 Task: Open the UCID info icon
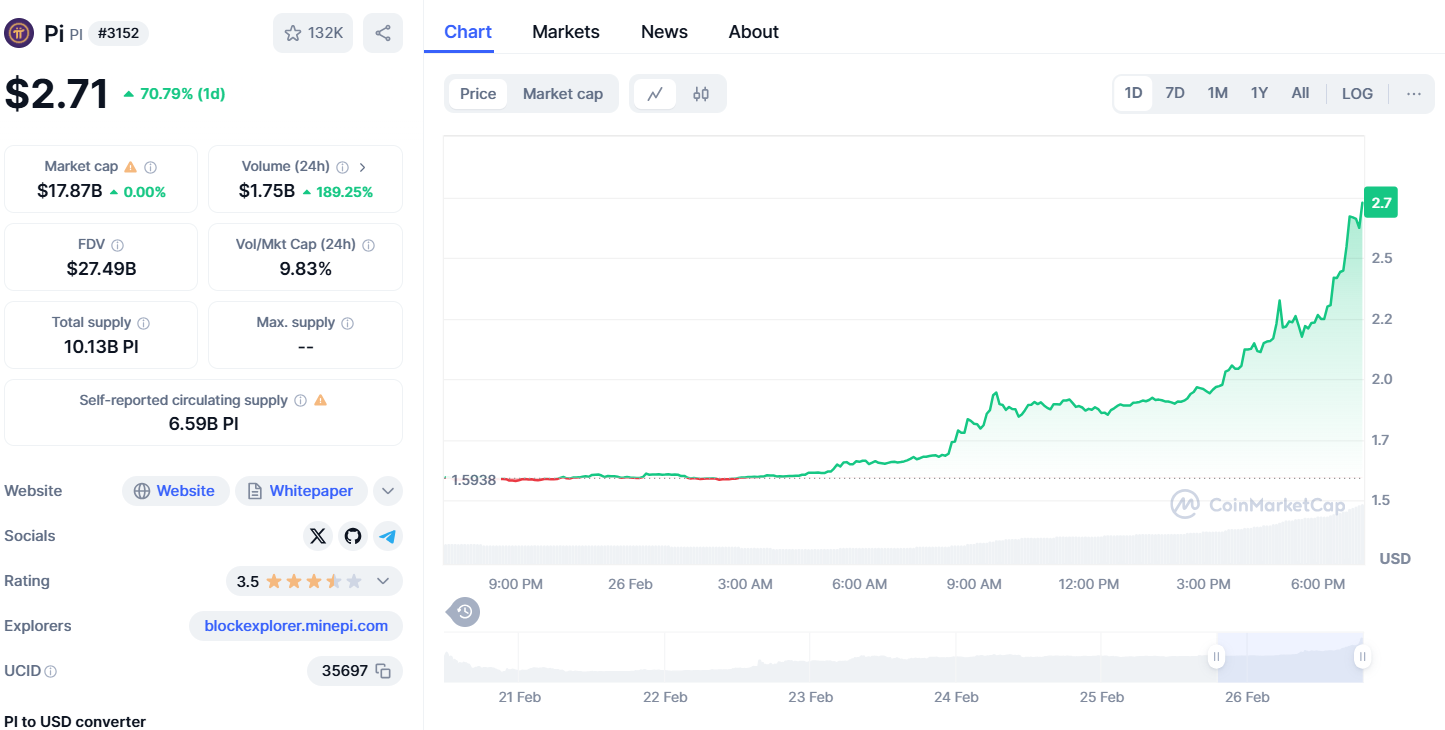51,671
